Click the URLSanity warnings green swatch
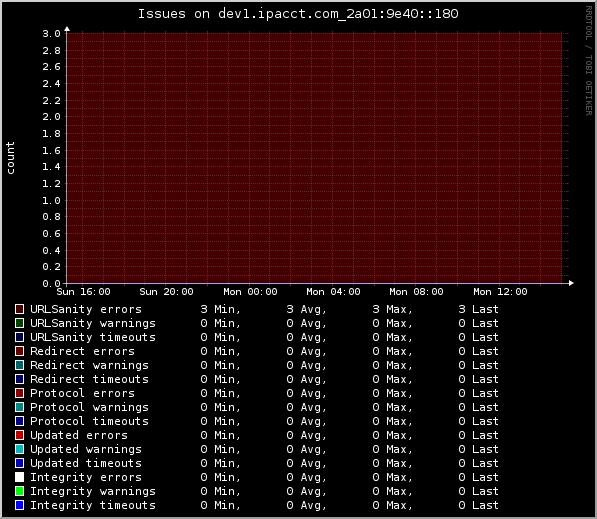 (19, 323)
